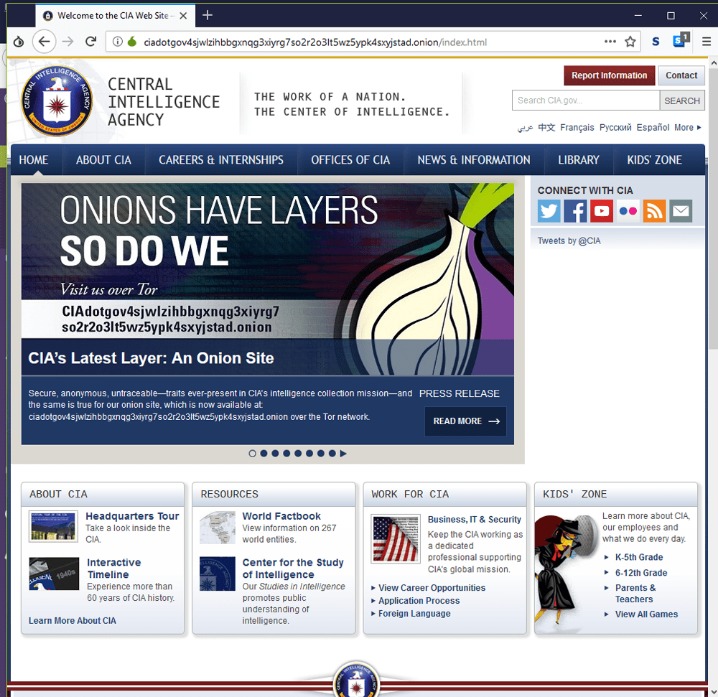Open the World Factbook link
Image resolution: width=718 pixels, height=697 pixels.
(281, 516)
